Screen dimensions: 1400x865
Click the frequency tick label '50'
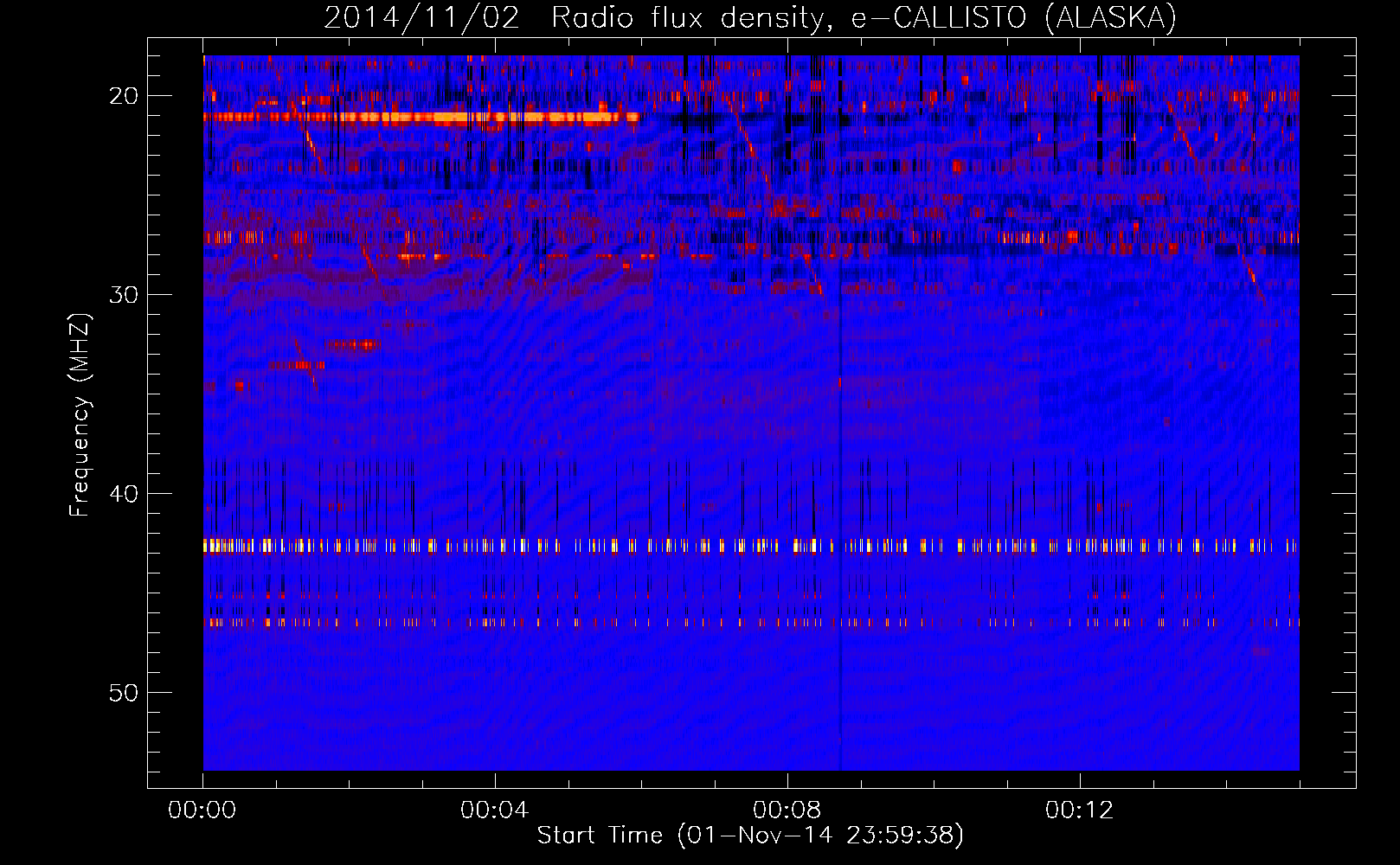[x=124, y=692]
